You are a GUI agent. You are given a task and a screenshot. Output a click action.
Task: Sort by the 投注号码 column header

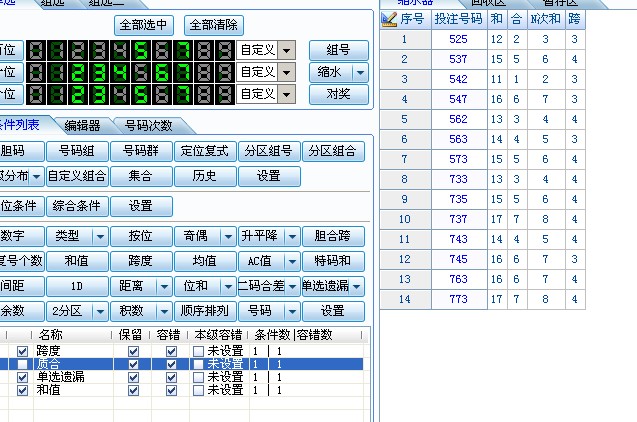click(459, 19)
